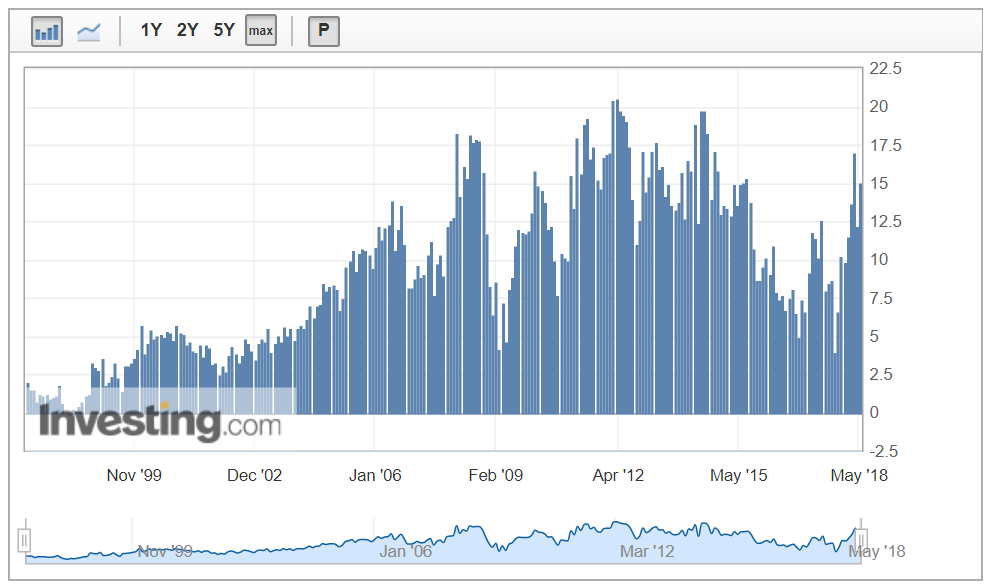This screenshot has width=986, height=586.
Task: Click the right navigator range handle
Action: [860, 541]
